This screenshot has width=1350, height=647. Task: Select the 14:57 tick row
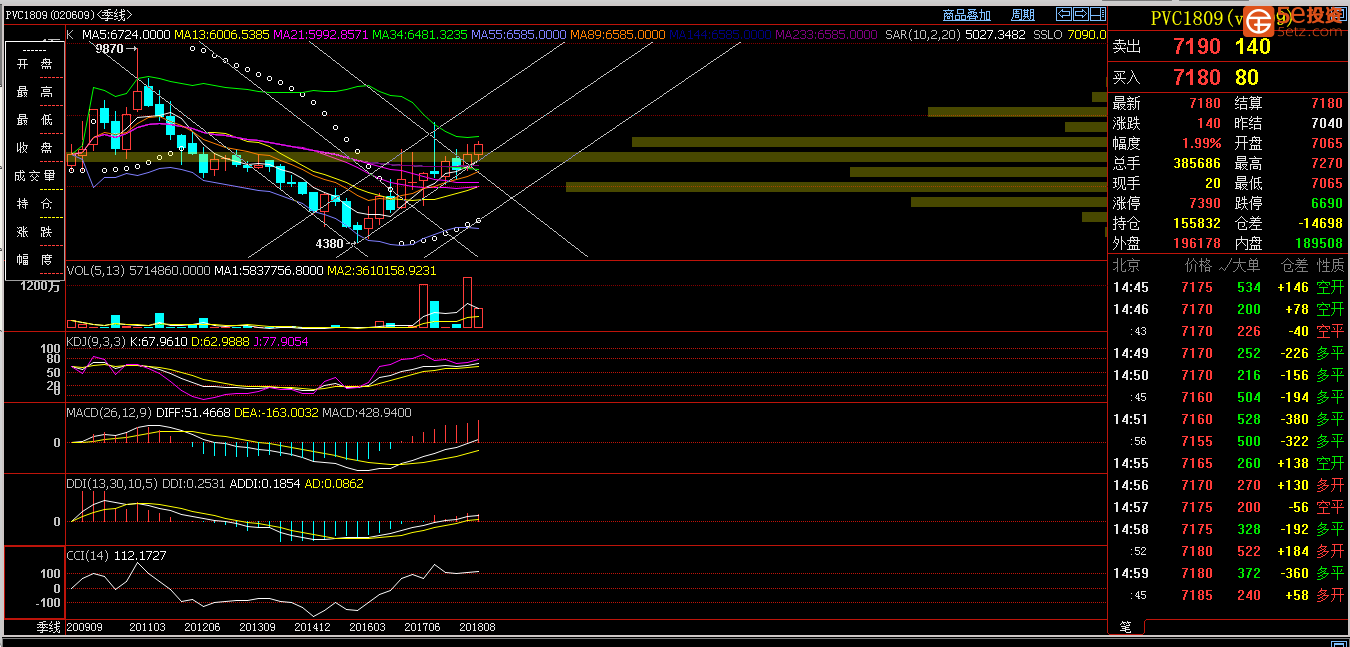(x=1229, y=507)
